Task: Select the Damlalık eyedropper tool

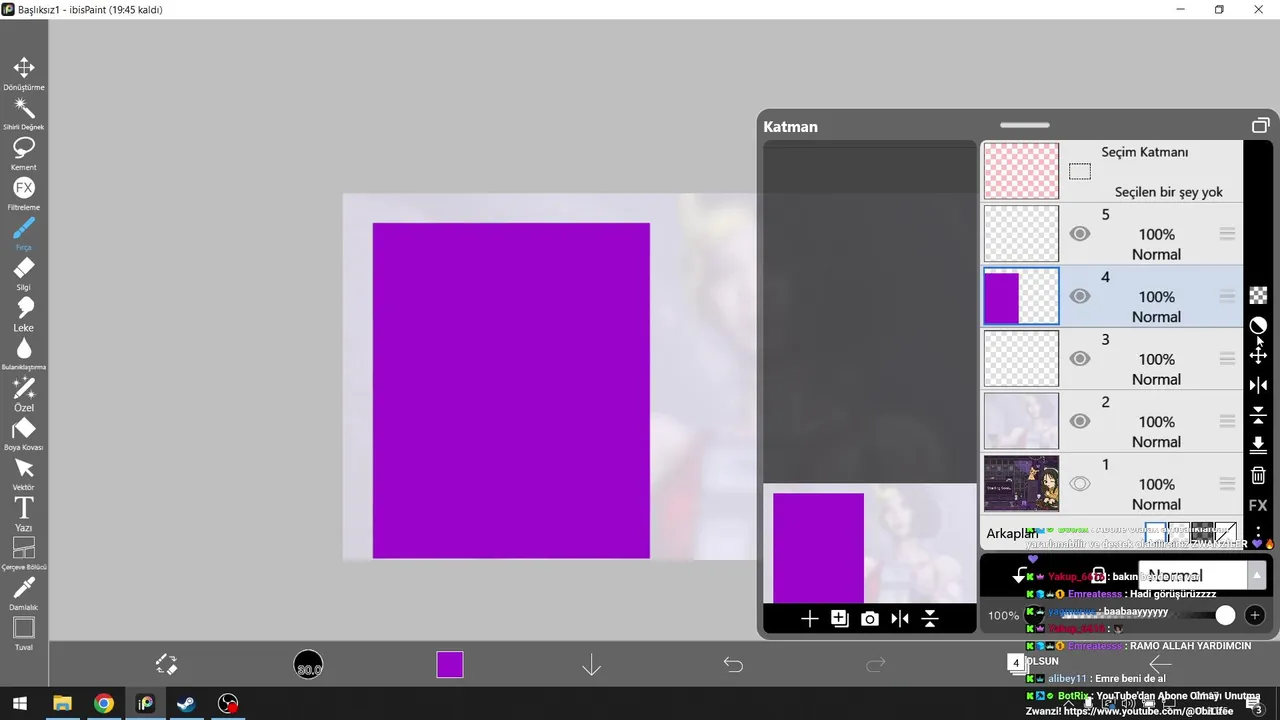Action: (x=24, y=593)
